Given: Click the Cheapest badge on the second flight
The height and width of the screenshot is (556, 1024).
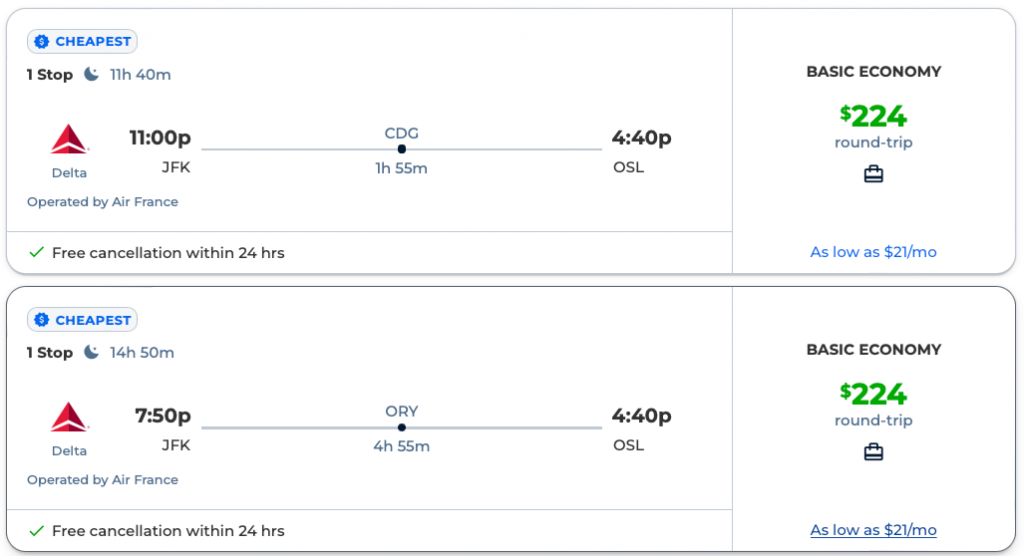Looking at the screenshot, I should [82, 320].
